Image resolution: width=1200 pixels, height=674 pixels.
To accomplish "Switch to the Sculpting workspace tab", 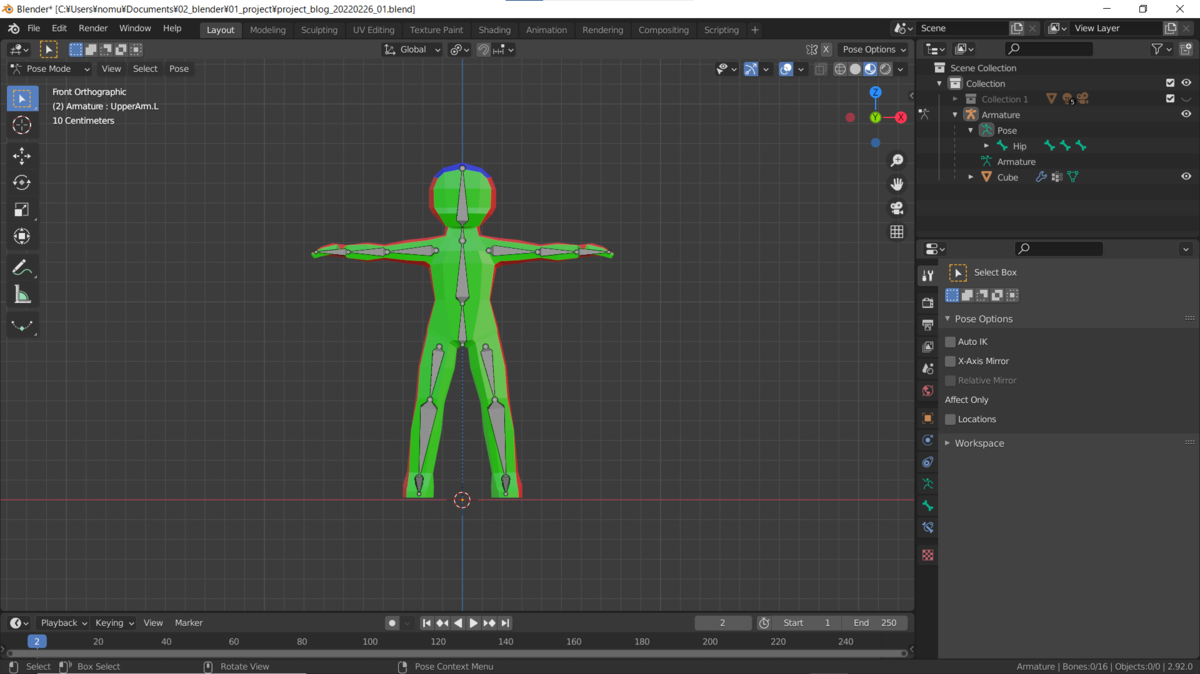I will [319, 30].
